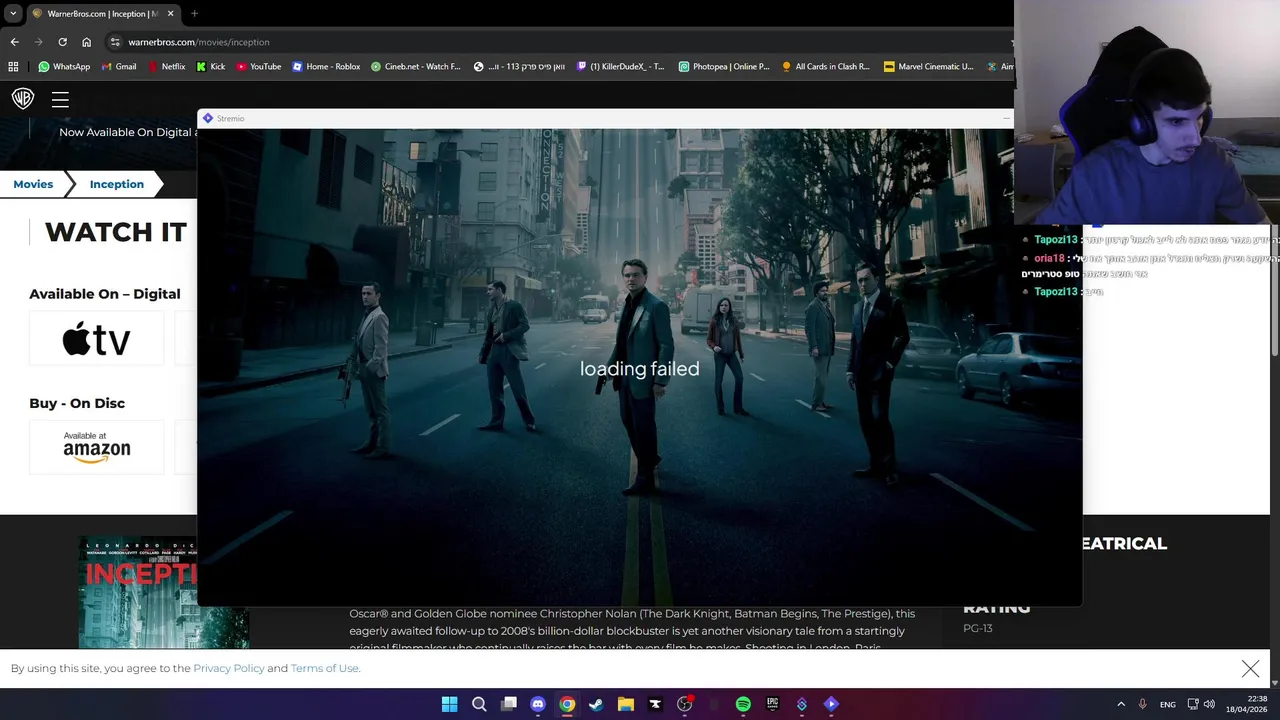Expand the hidden system tray icons chevron
Screen dimensions: 1280x720
click(1121, 704)
